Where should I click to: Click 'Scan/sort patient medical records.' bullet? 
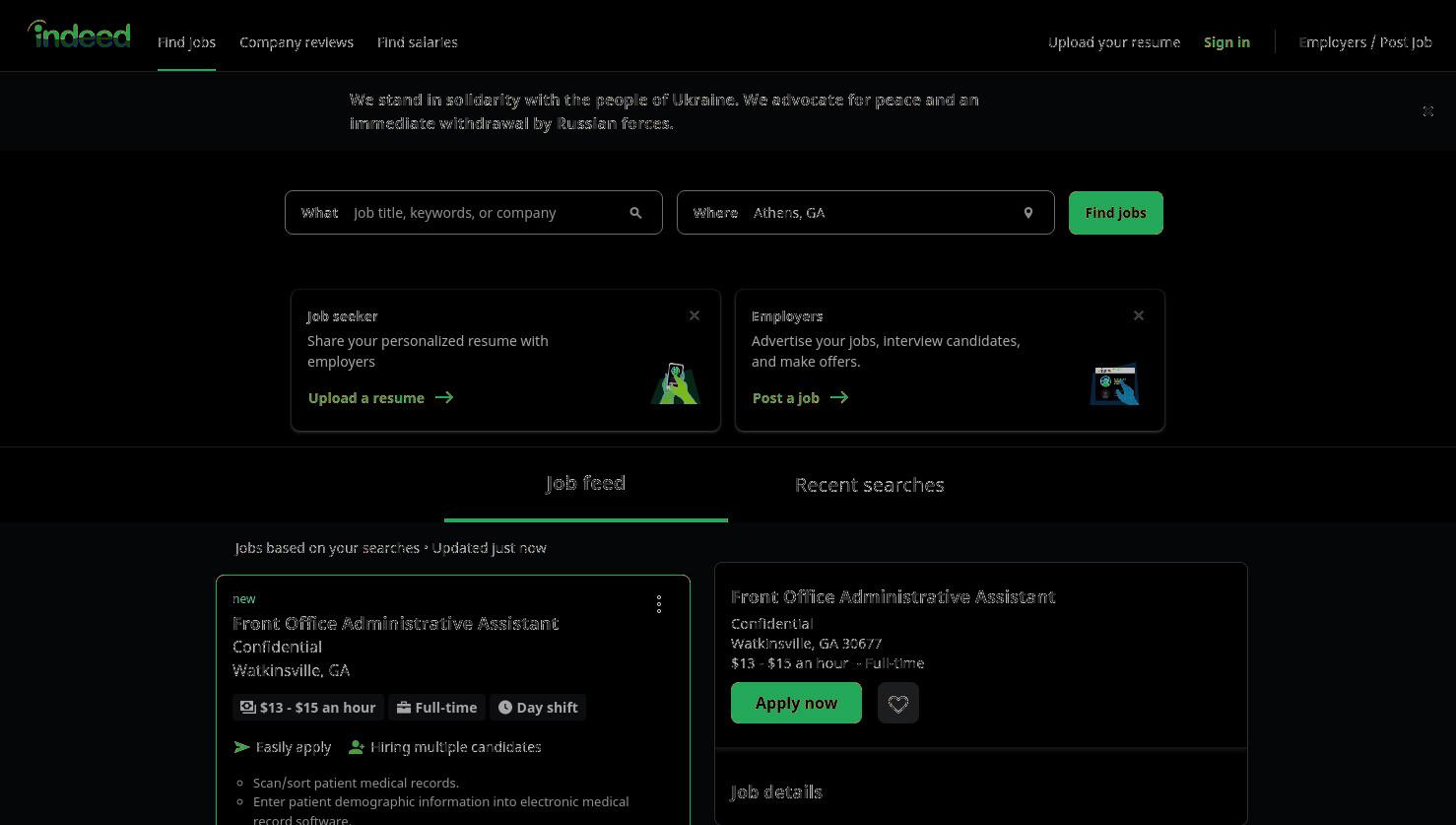pos(357,783)
